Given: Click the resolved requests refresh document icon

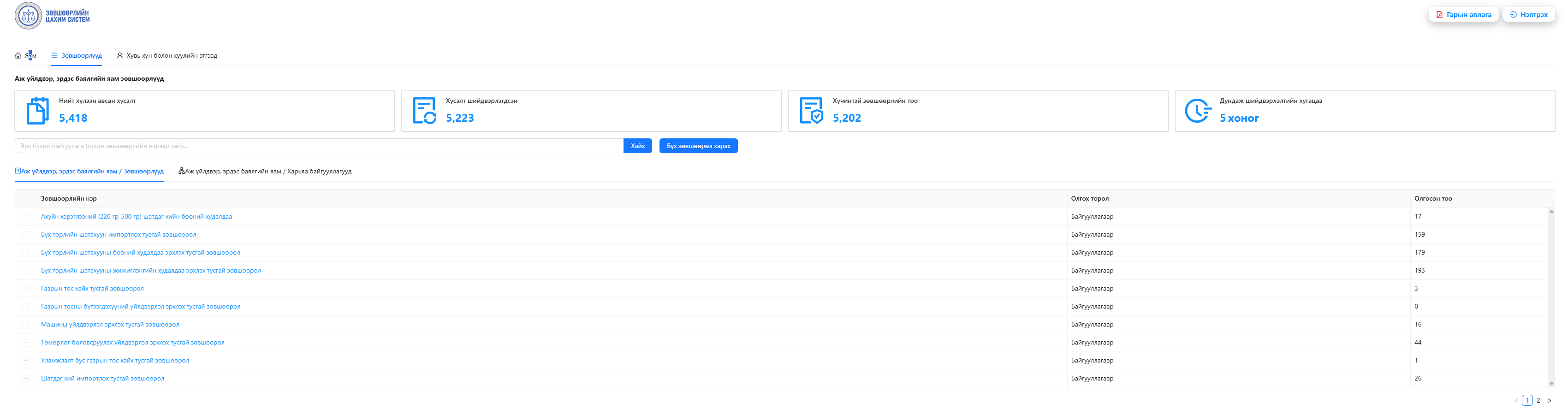Looking at the screenshot, I should point(424,111).
